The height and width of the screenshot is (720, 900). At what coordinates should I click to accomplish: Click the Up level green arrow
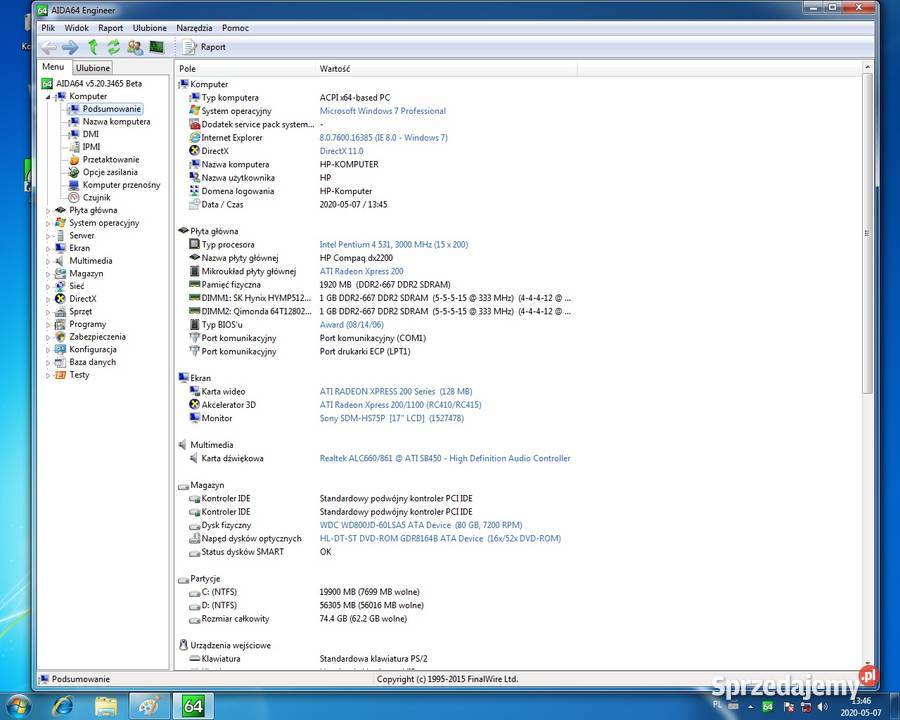click(92, 47)
